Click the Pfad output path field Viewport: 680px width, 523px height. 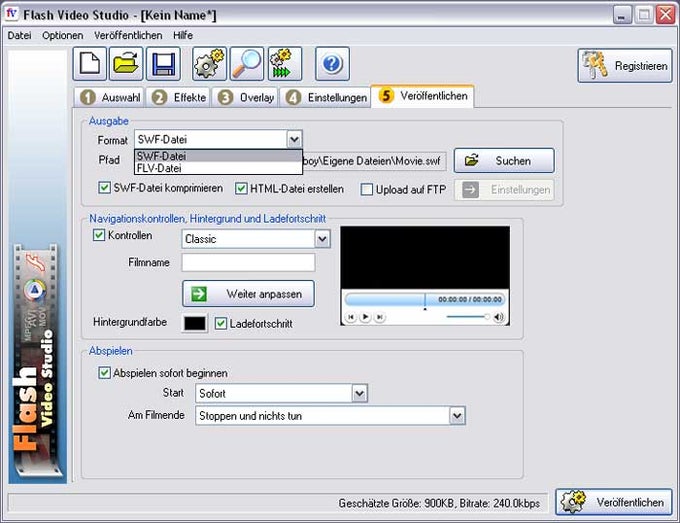374,161
